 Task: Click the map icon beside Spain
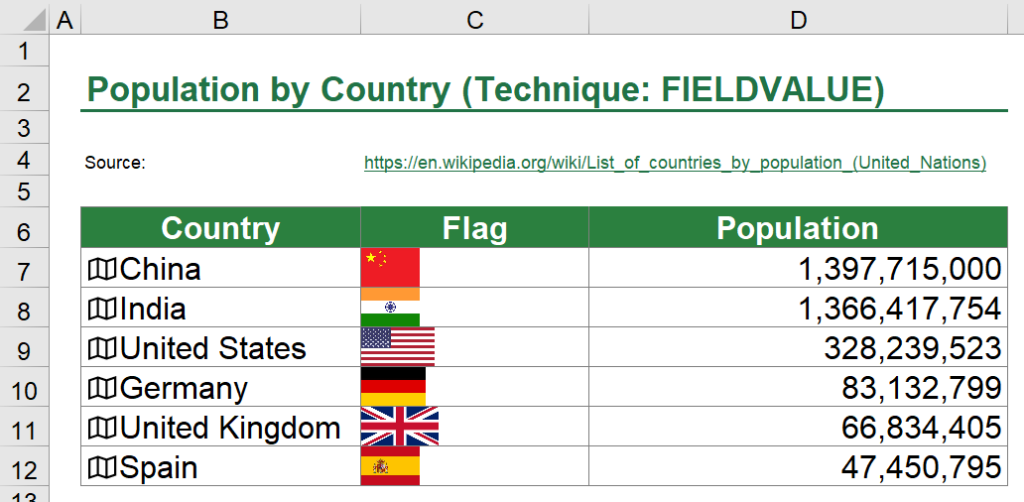[102, 467]
